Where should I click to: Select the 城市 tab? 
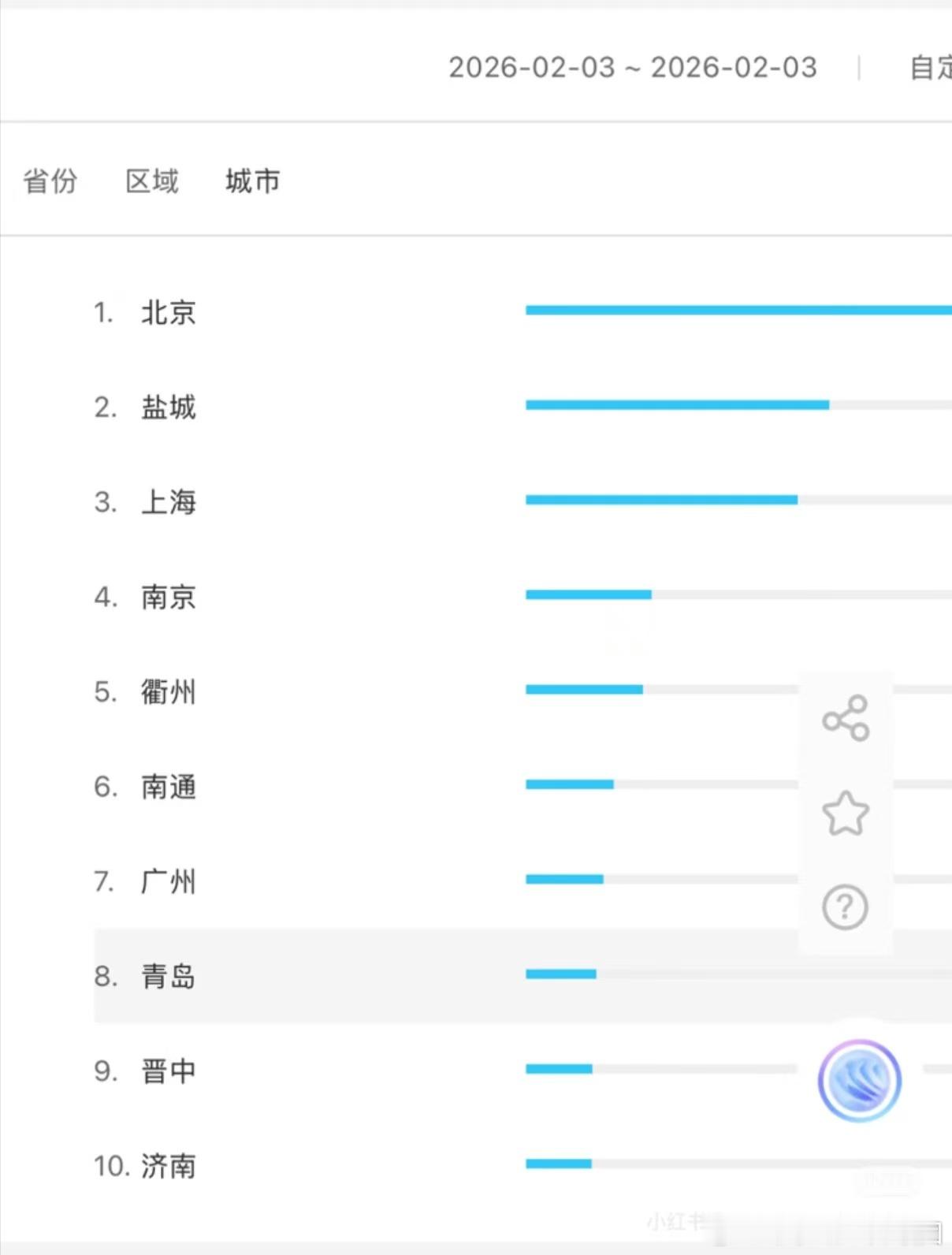(x=252, y=181)
